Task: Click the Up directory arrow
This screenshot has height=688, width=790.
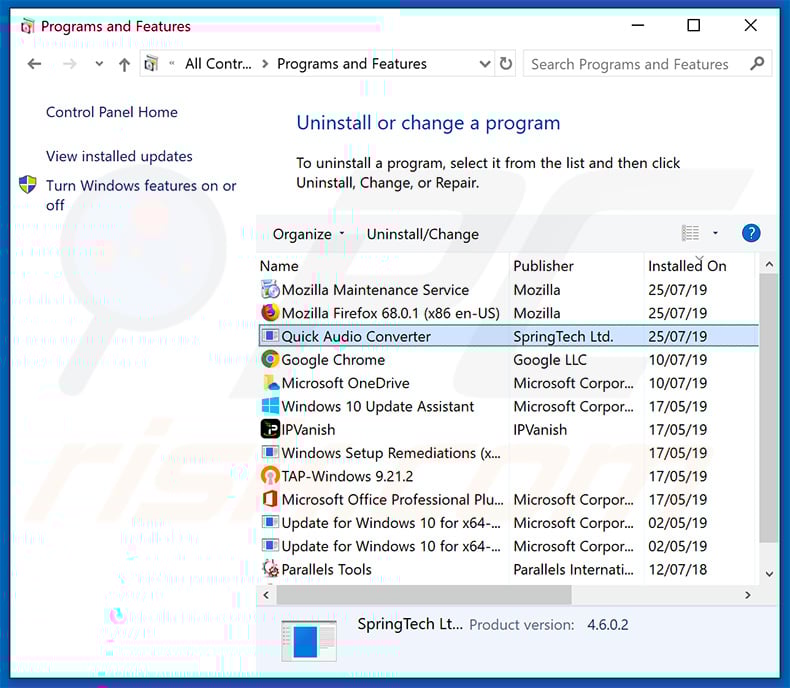Action: 124,64
